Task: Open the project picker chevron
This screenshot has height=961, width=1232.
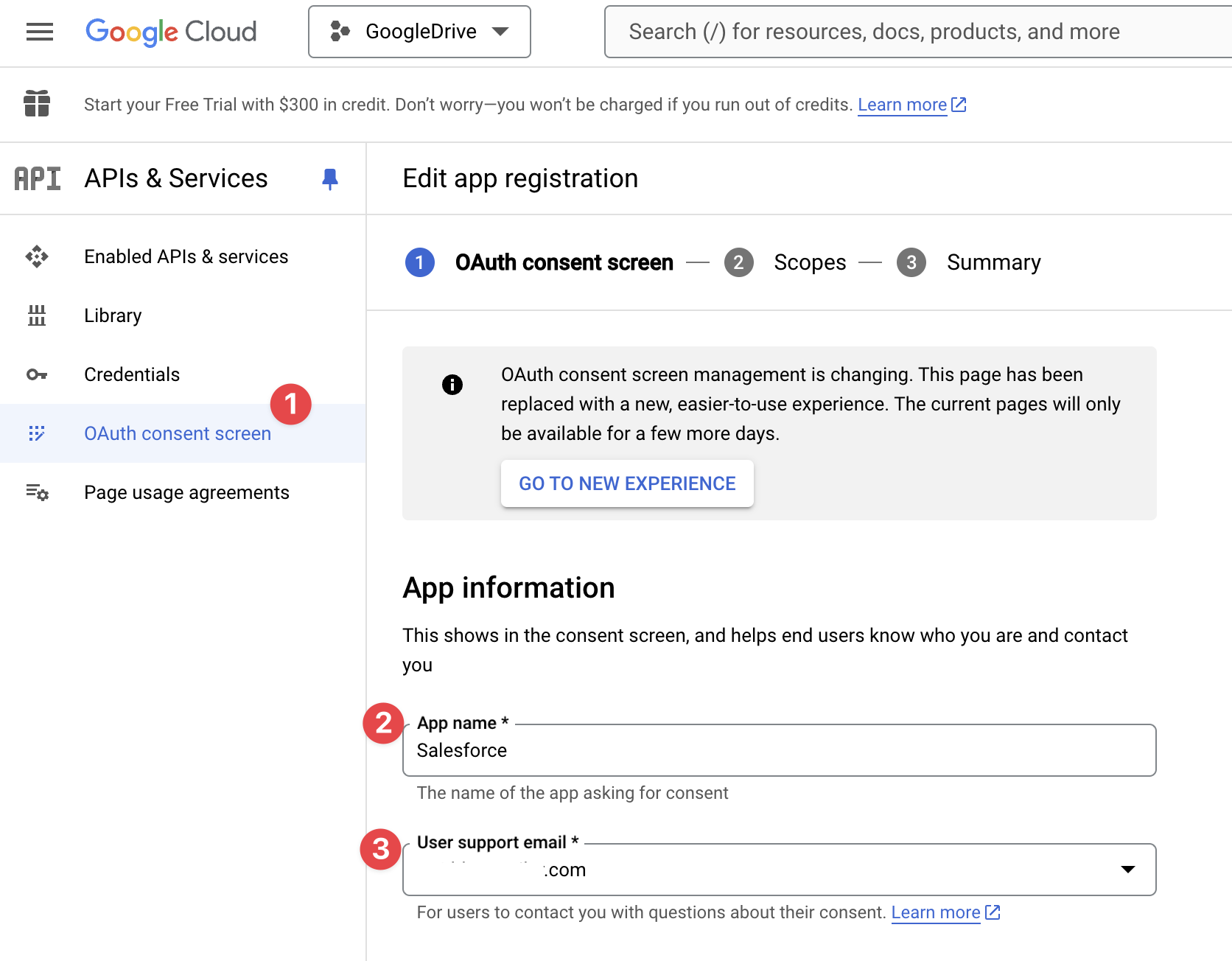Action: (500, 32)
